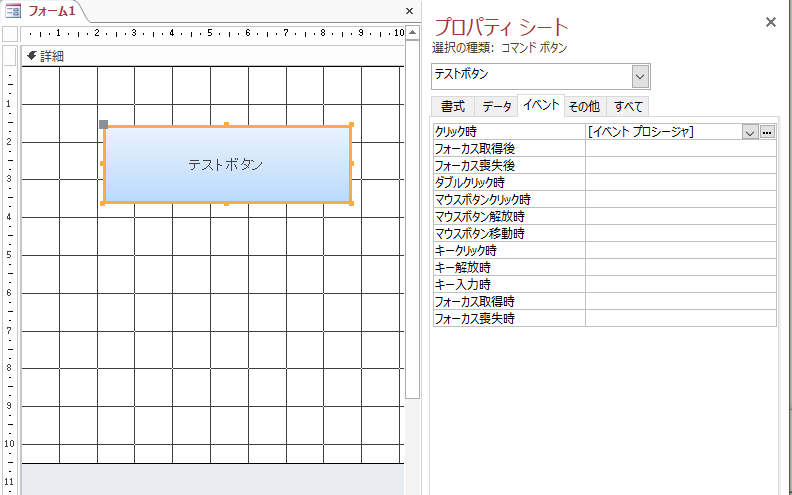Click the キー入力時 property label
792x495 pixels.
point(462,285)
